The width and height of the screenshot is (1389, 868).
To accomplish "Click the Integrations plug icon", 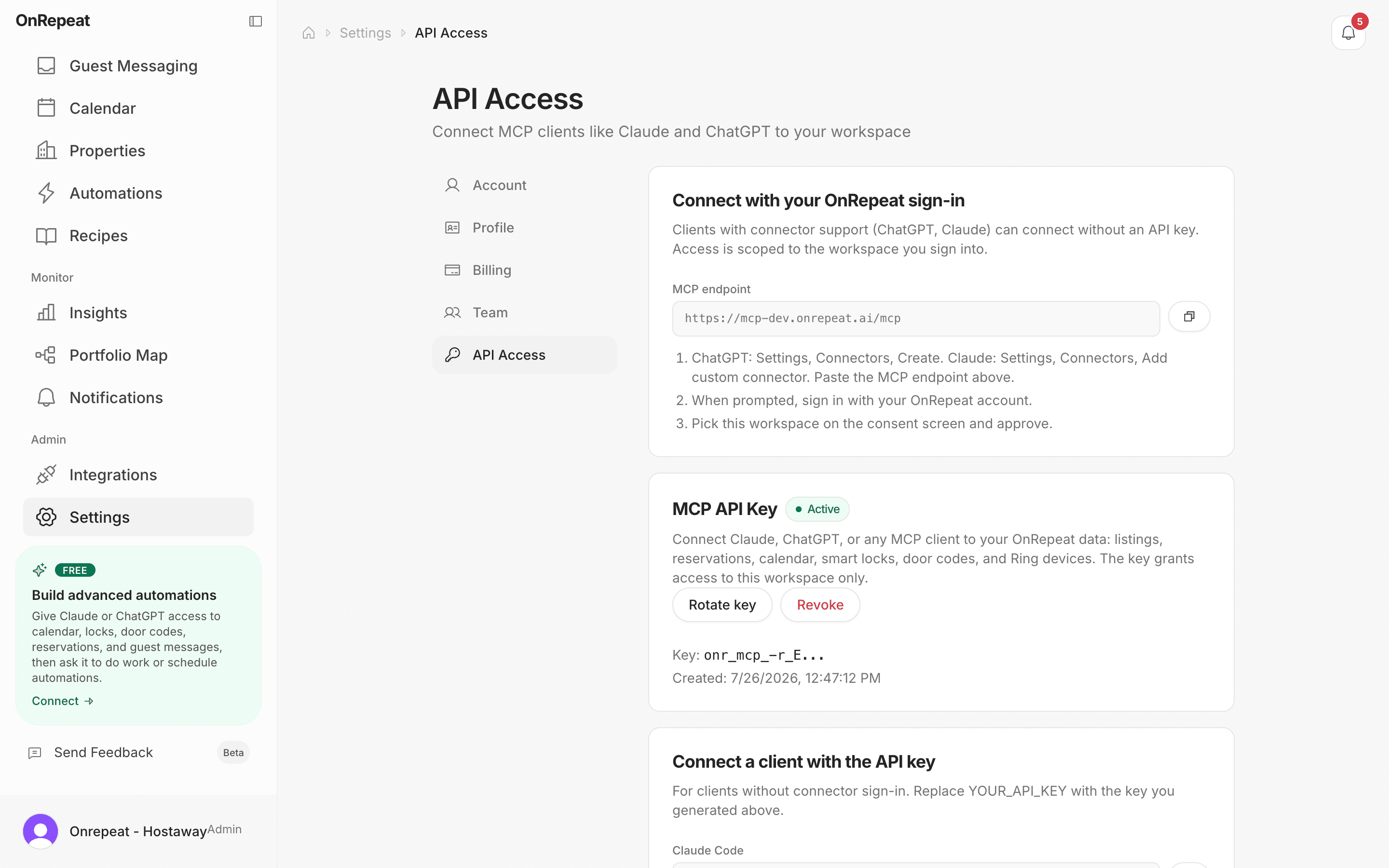I will pyautogui.click(x=46, y=474).
